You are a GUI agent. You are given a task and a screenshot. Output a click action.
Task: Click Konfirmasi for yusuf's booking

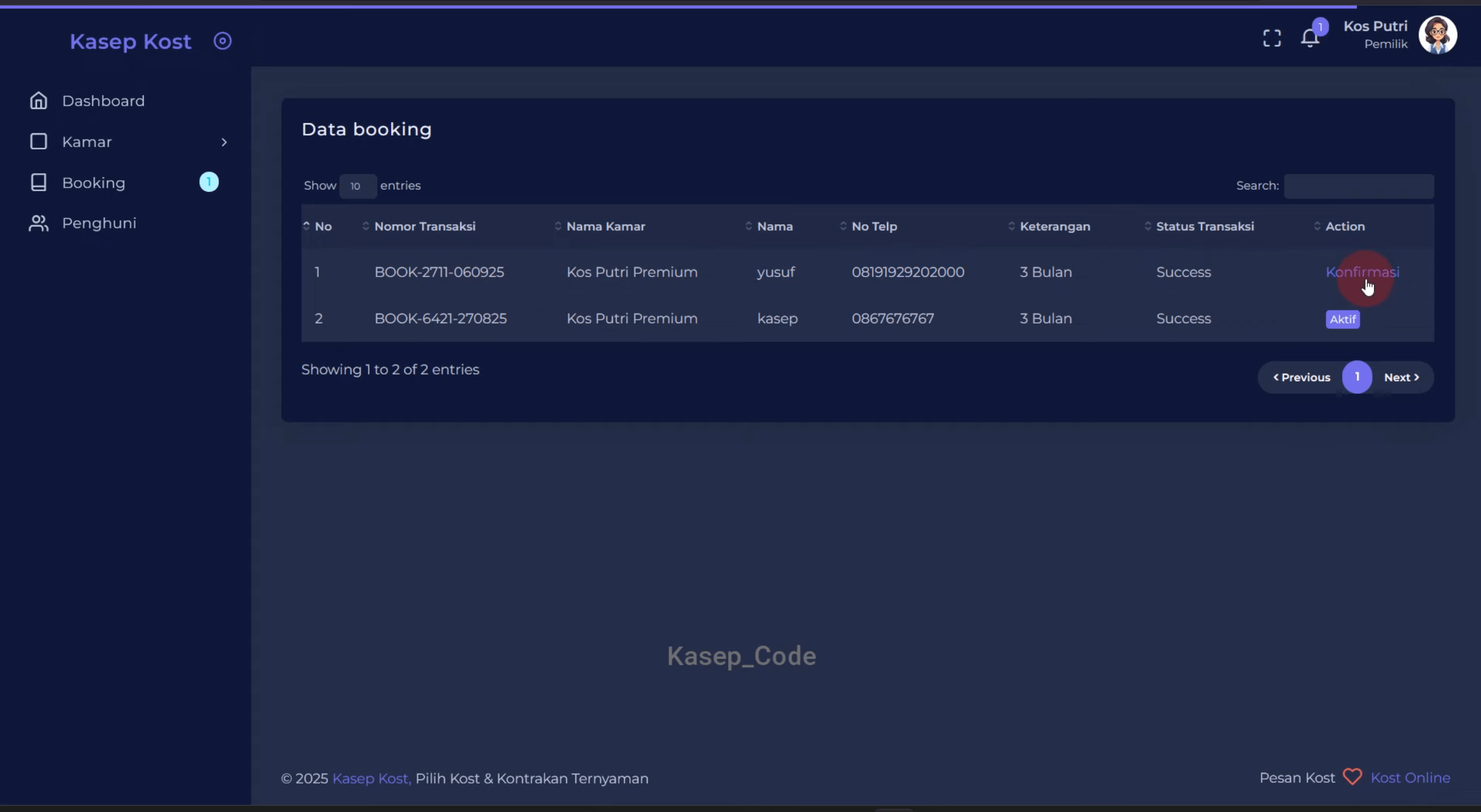(1362, 272)
